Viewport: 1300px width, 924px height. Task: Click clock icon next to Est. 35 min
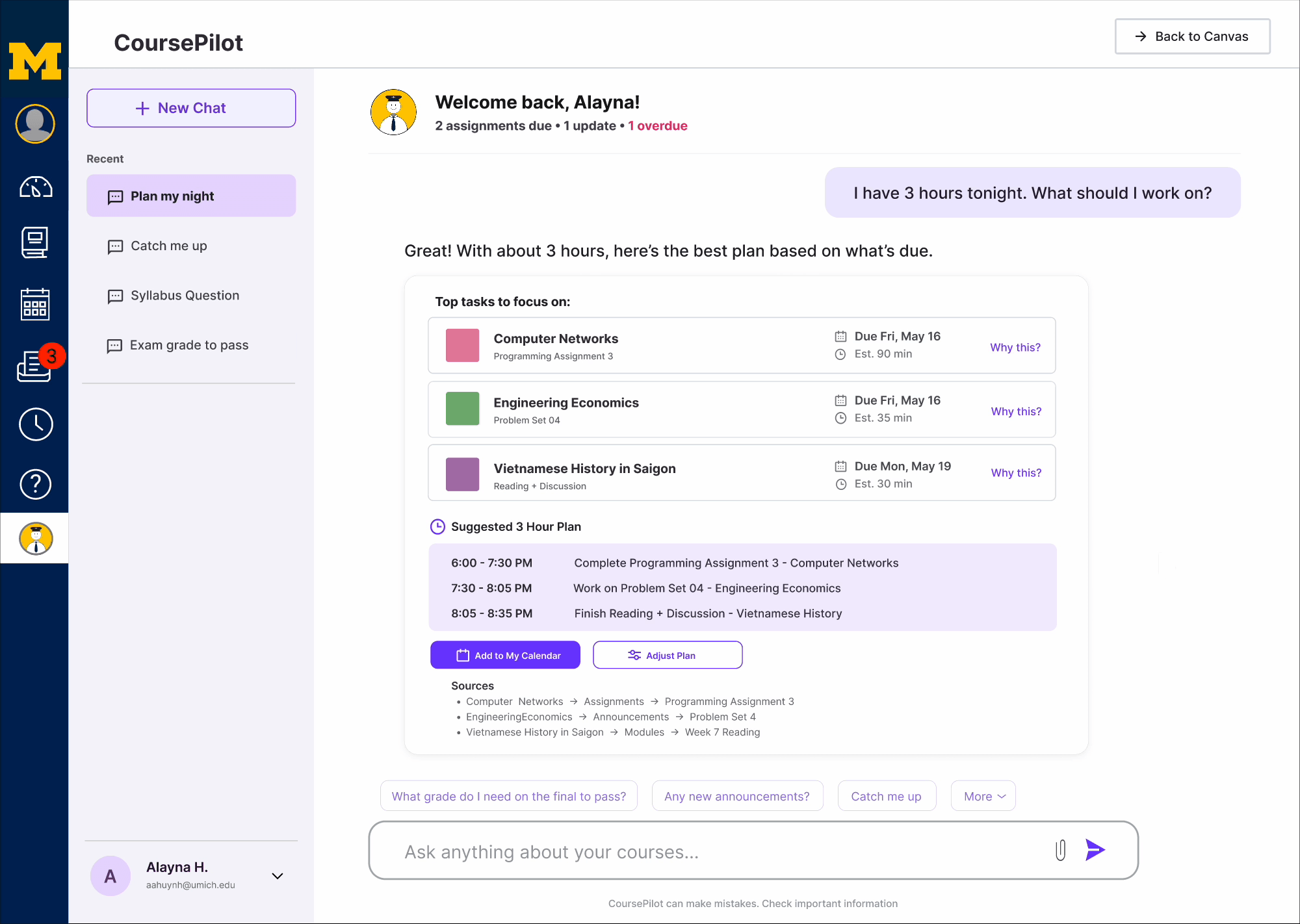840,418
